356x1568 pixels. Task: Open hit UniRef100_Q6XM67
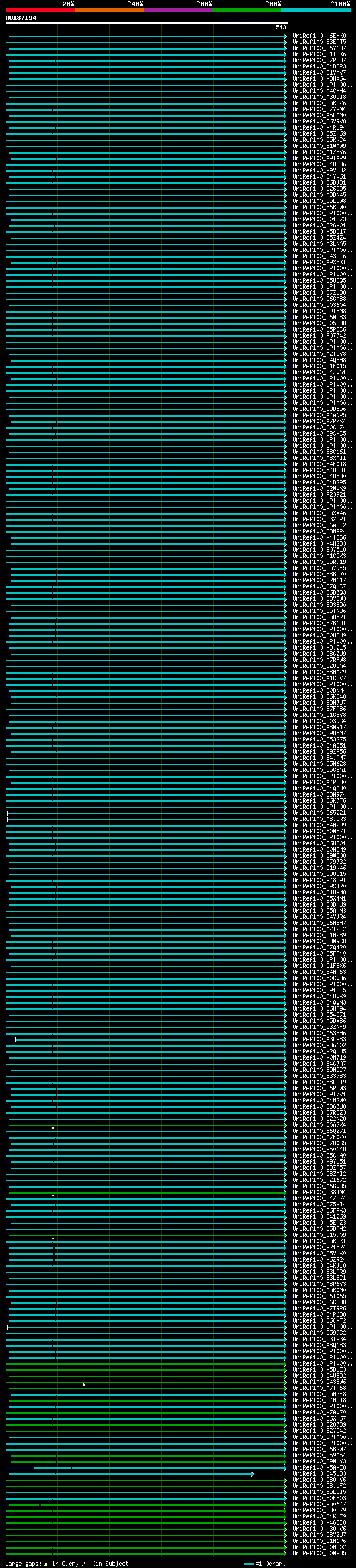pos(319,1418)
